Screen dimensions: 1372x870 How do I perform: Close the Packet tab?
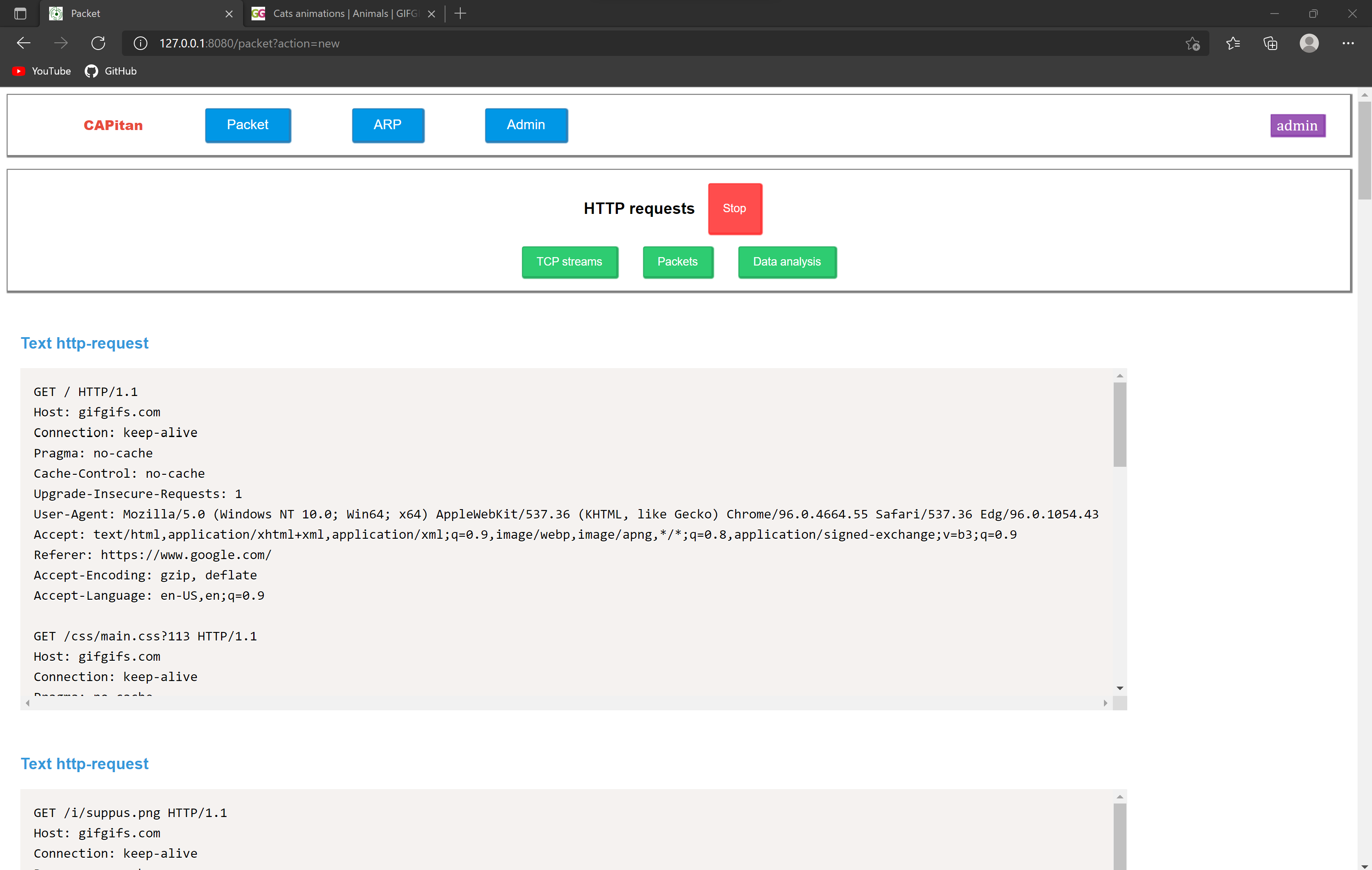[x=229, y=14]
